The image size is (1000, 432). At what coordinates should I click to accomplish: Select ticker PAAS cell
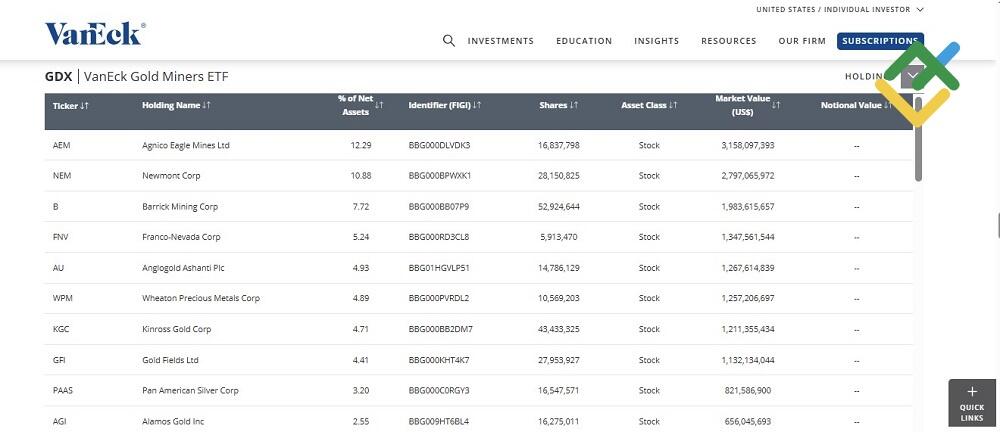point(62,391)
